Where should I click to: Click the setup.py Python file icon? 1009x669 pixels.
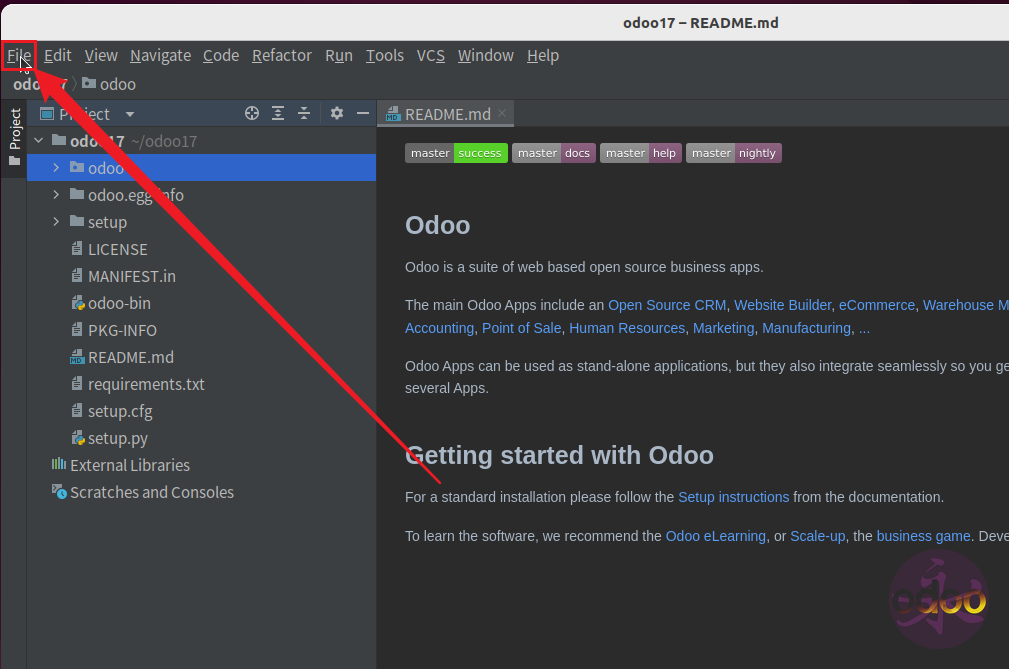tap(77, 437)
